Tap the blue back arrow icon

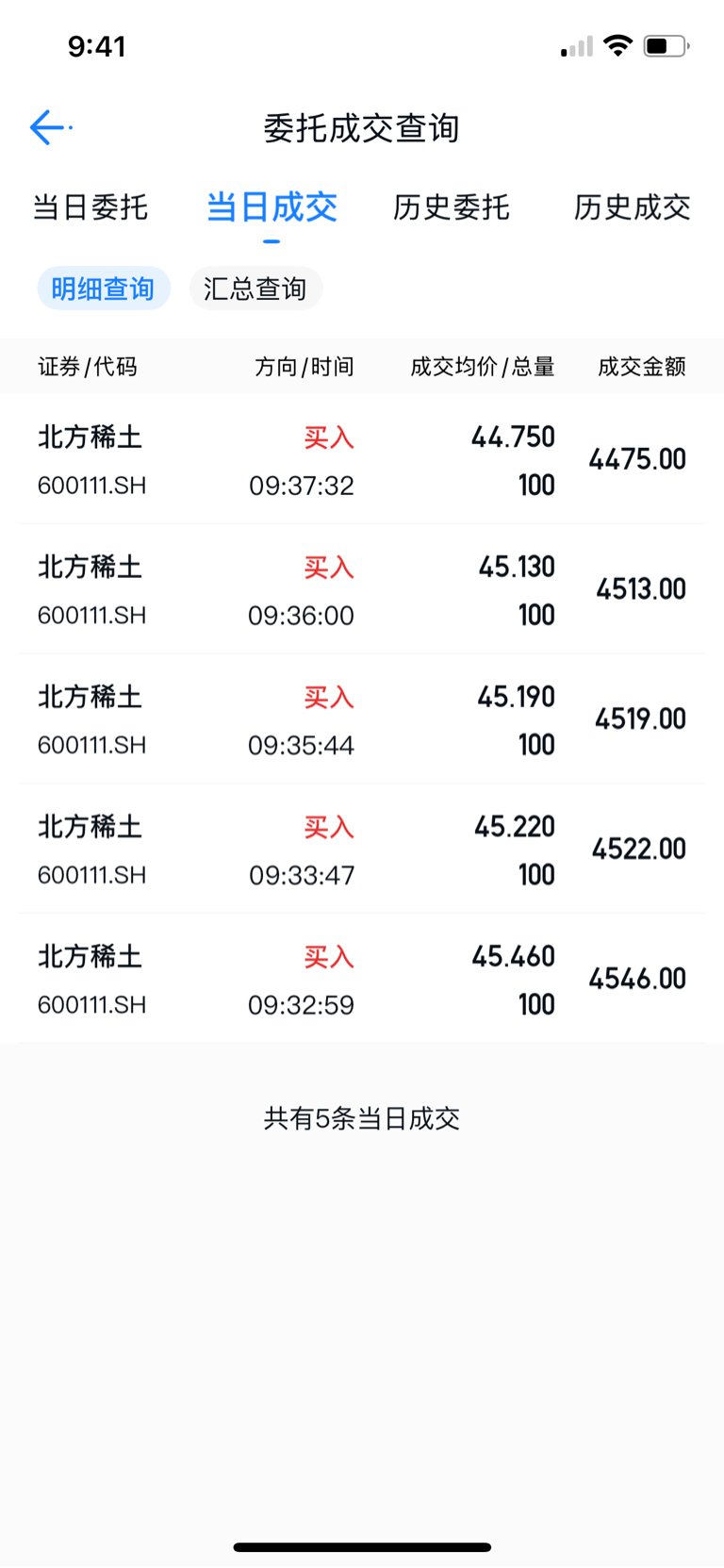tap(48, 127)
